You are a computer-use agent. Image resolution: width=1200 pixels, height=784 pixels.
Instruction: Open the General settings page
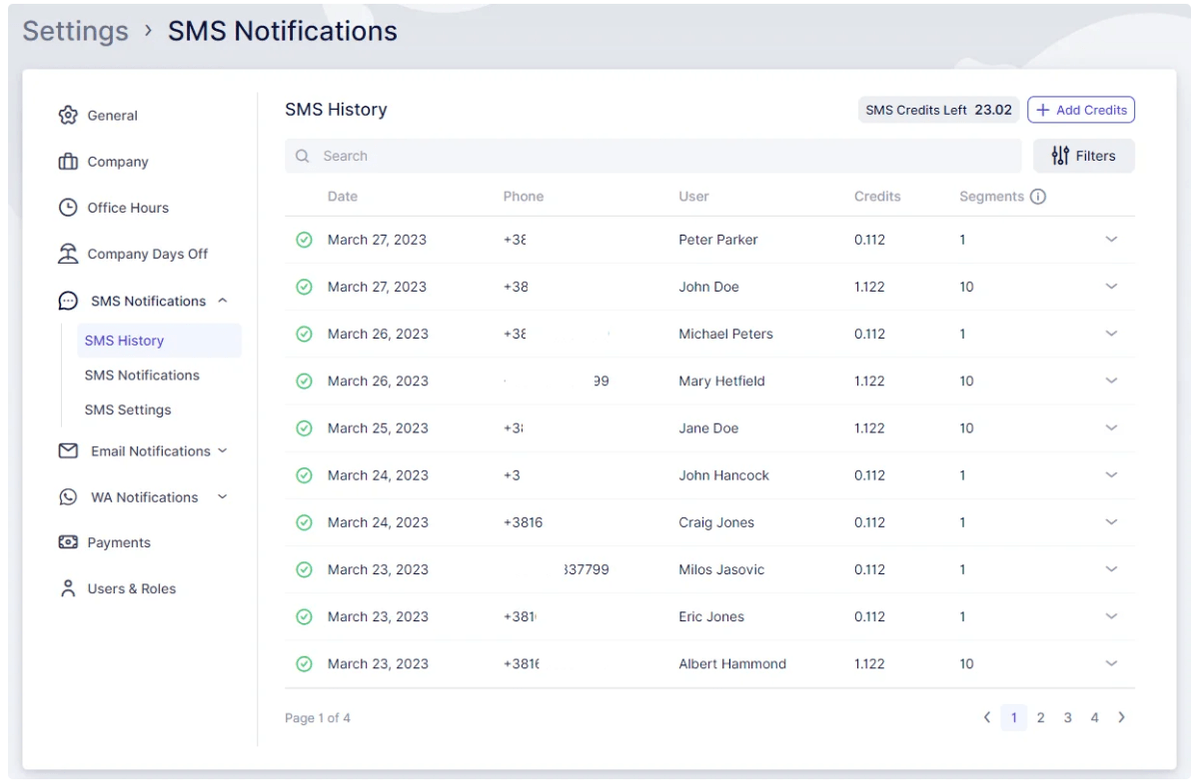[x=112, y=116]
